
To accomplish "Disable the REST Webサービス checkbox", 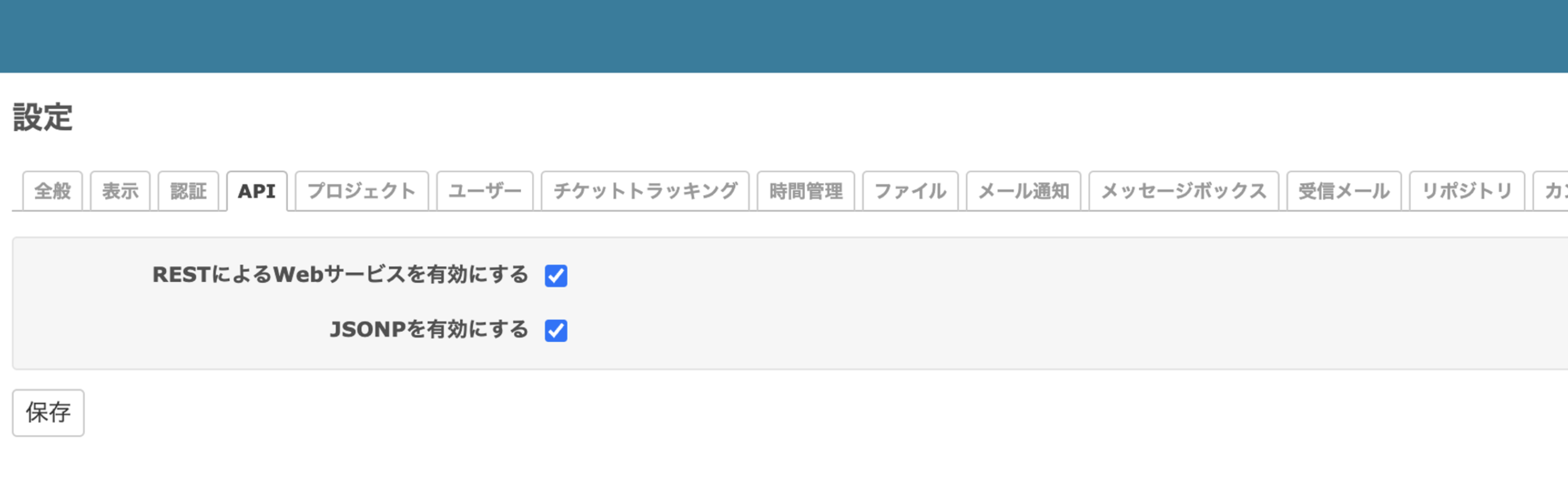I will [556, 275].
